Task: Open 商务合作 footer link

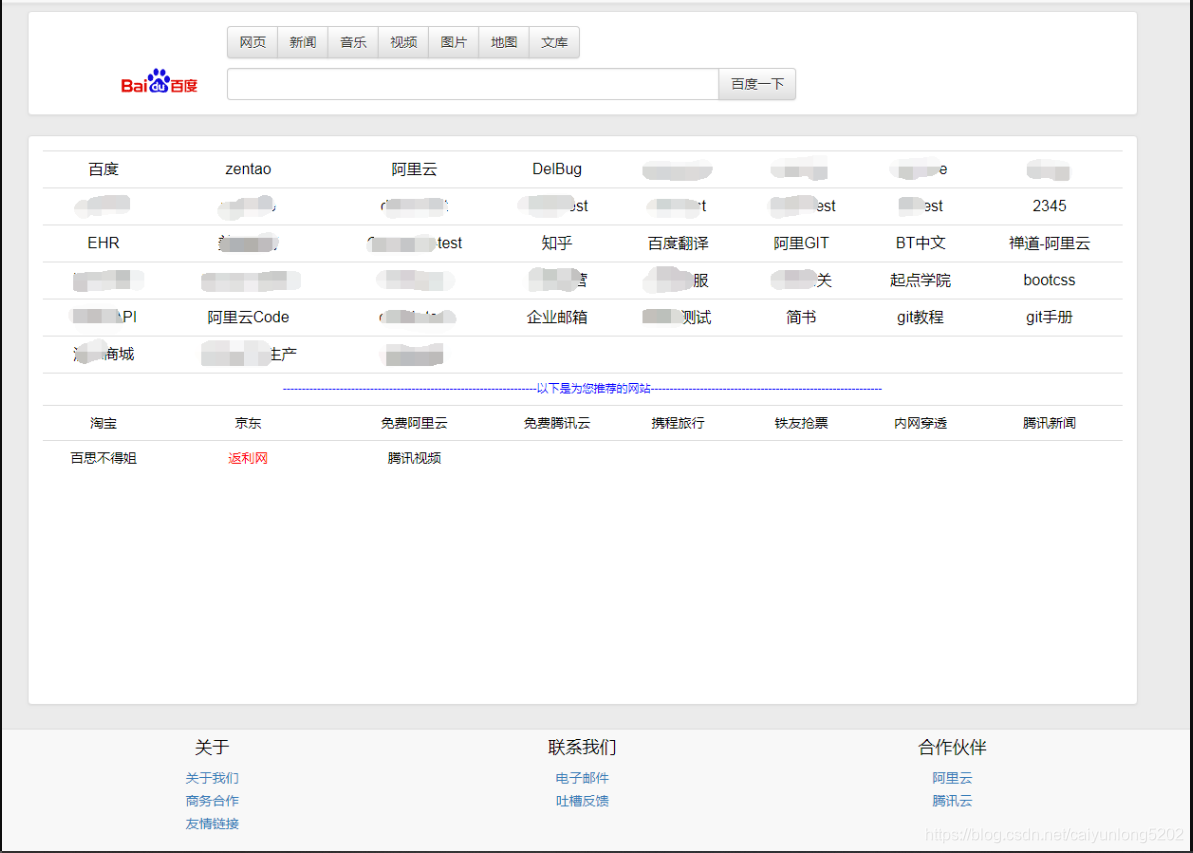Action: click(212, 801)
